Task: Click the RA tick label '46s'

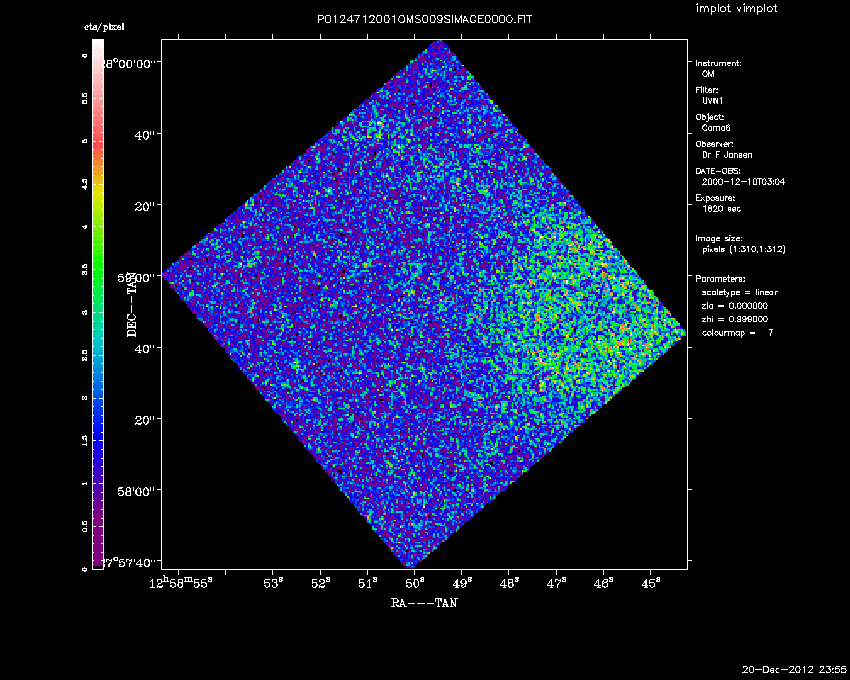Action: pos(603,583)
